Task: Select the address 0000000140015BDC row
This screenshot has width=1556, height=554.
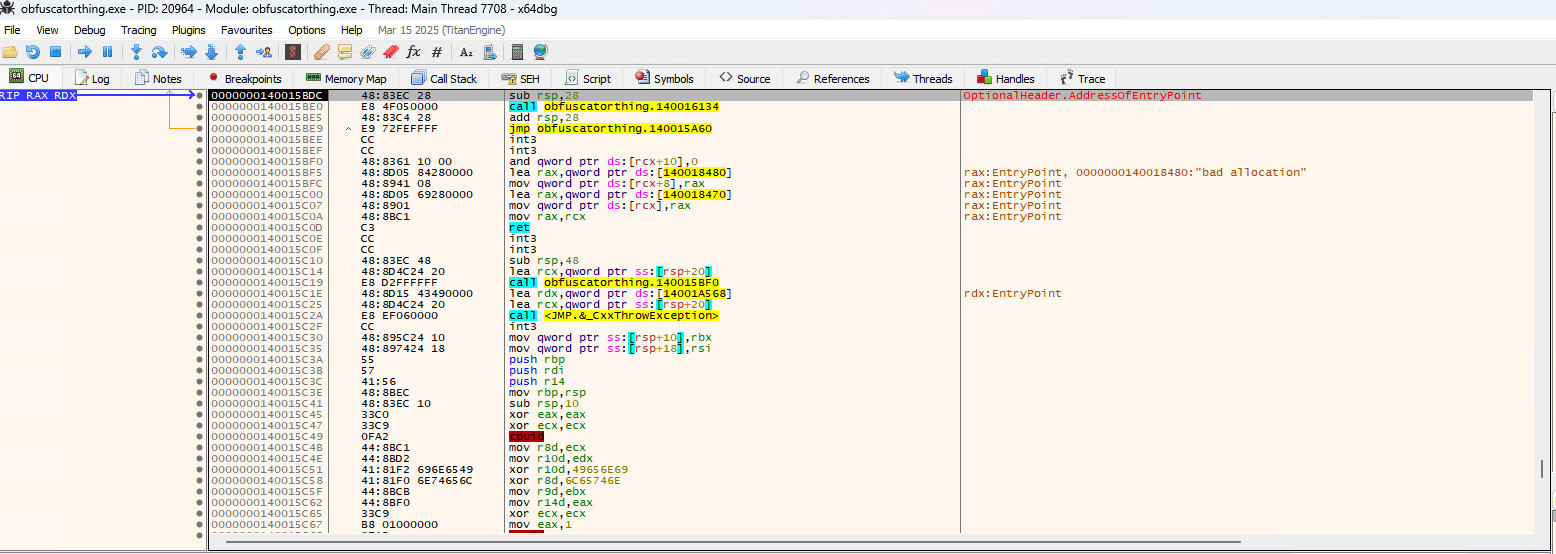Action: click(x=870, y=95)
